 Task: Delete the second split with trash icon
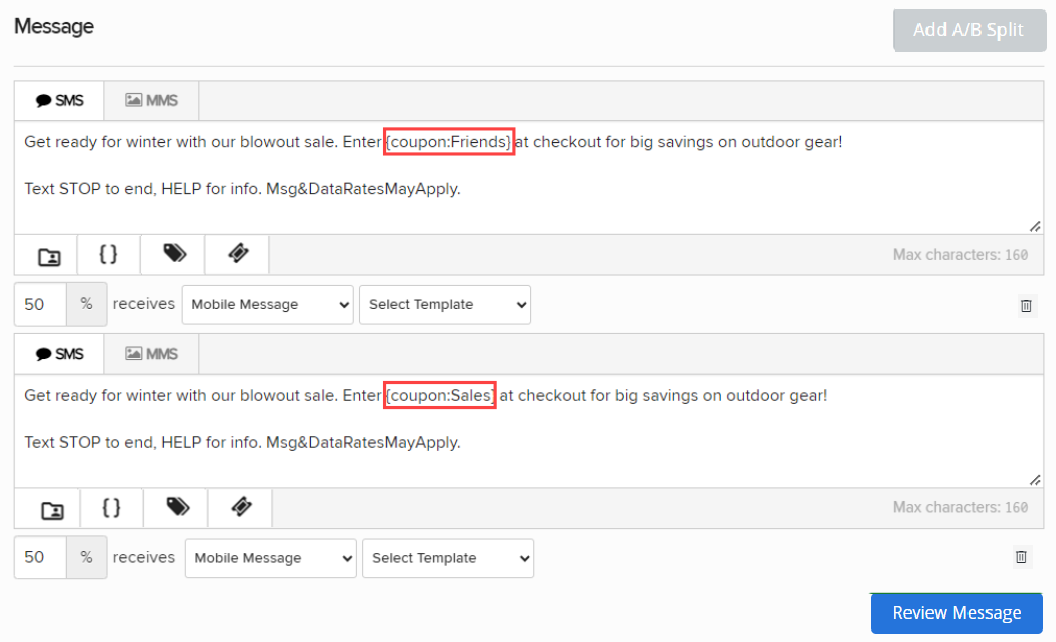click(x=1021, y=557)
